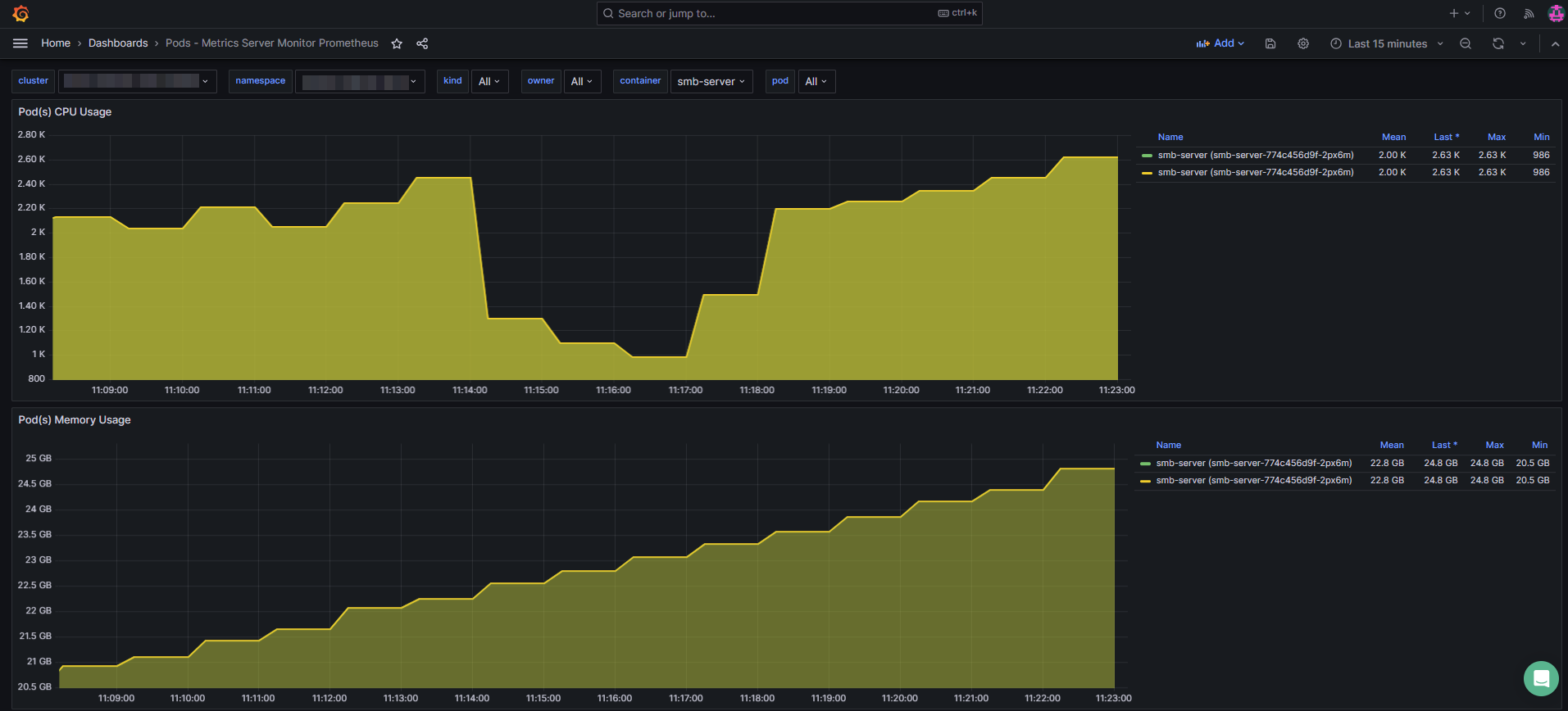The image size is (1568, 711).
Task: Click the Pods - Metrics Server Monitor Prometheus breadcrumb
Action: coord(272,43)
